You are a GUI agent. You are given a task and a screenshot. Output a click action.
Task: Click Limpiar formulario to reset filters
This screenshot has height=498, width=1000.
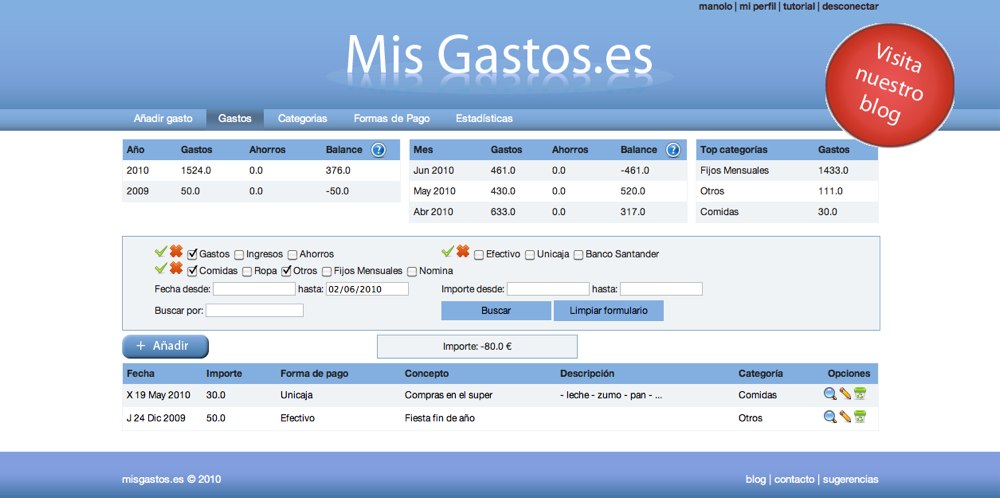pos(608,311)
